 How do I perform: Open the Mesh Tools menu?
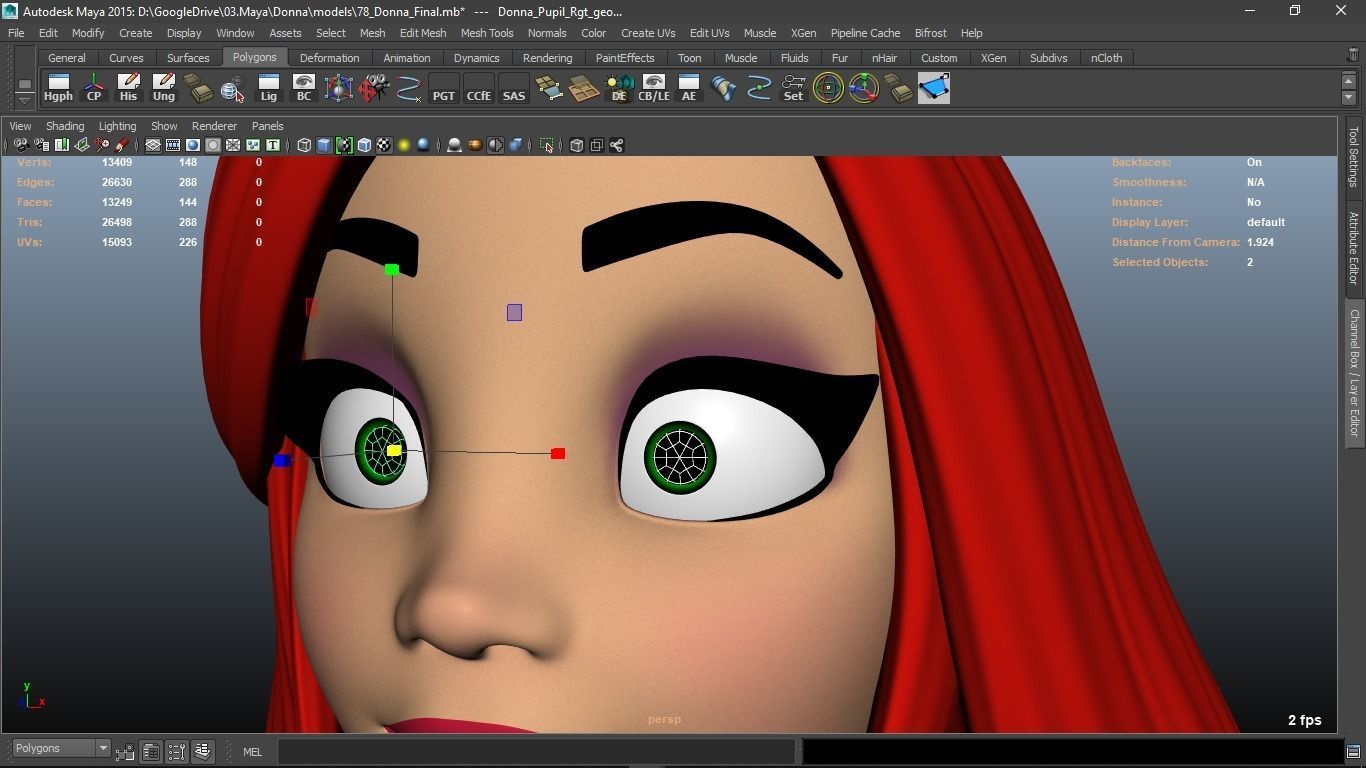click(x=487, y=33)
